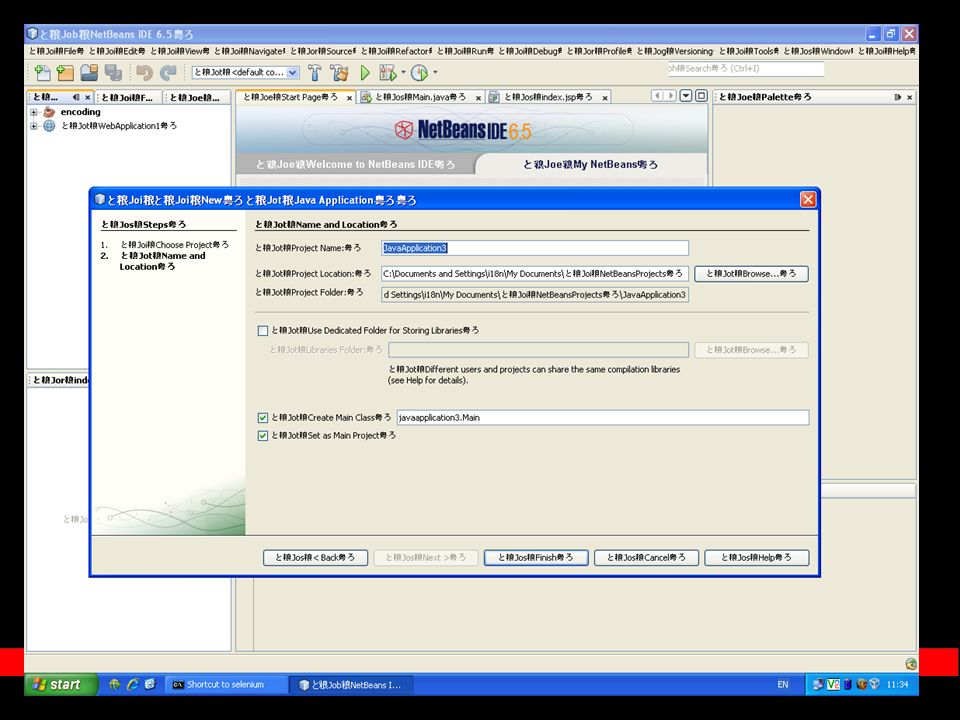960x720 pixels.
Task: Click the Project Name input field
Action: 534,248
